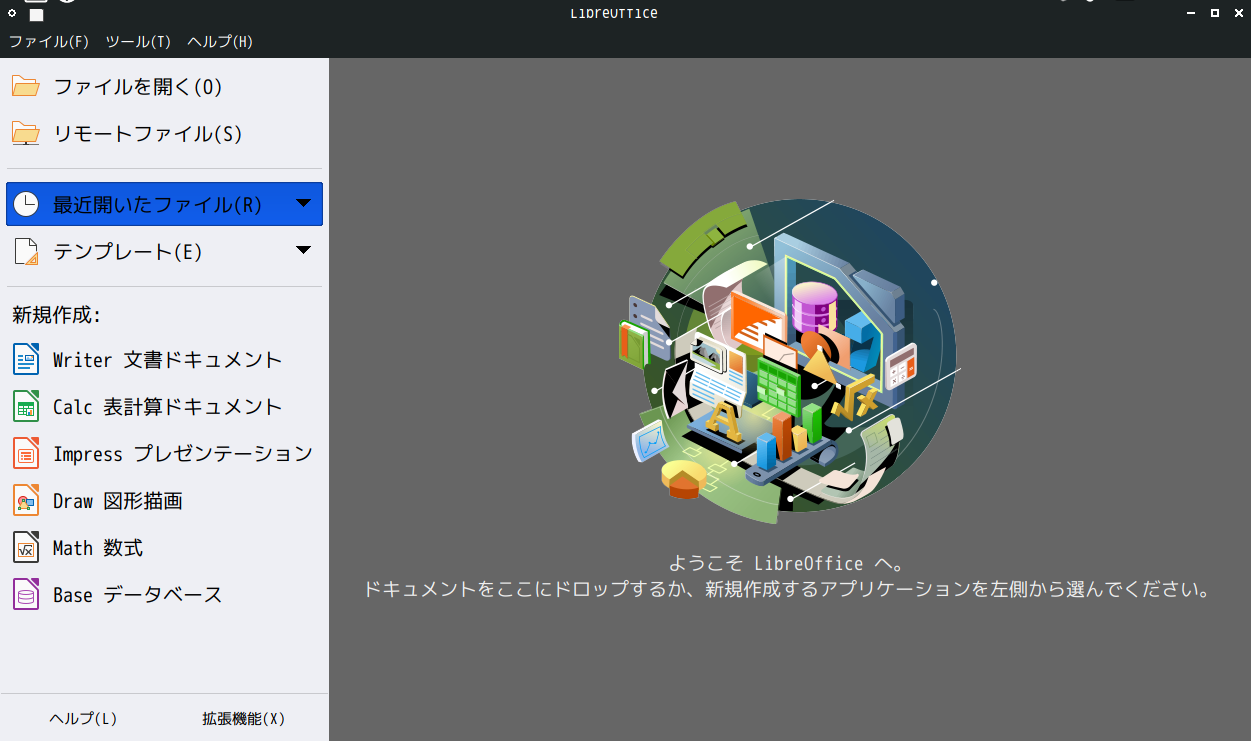
Task: Click the template document icon
Action: click(26, 251)
